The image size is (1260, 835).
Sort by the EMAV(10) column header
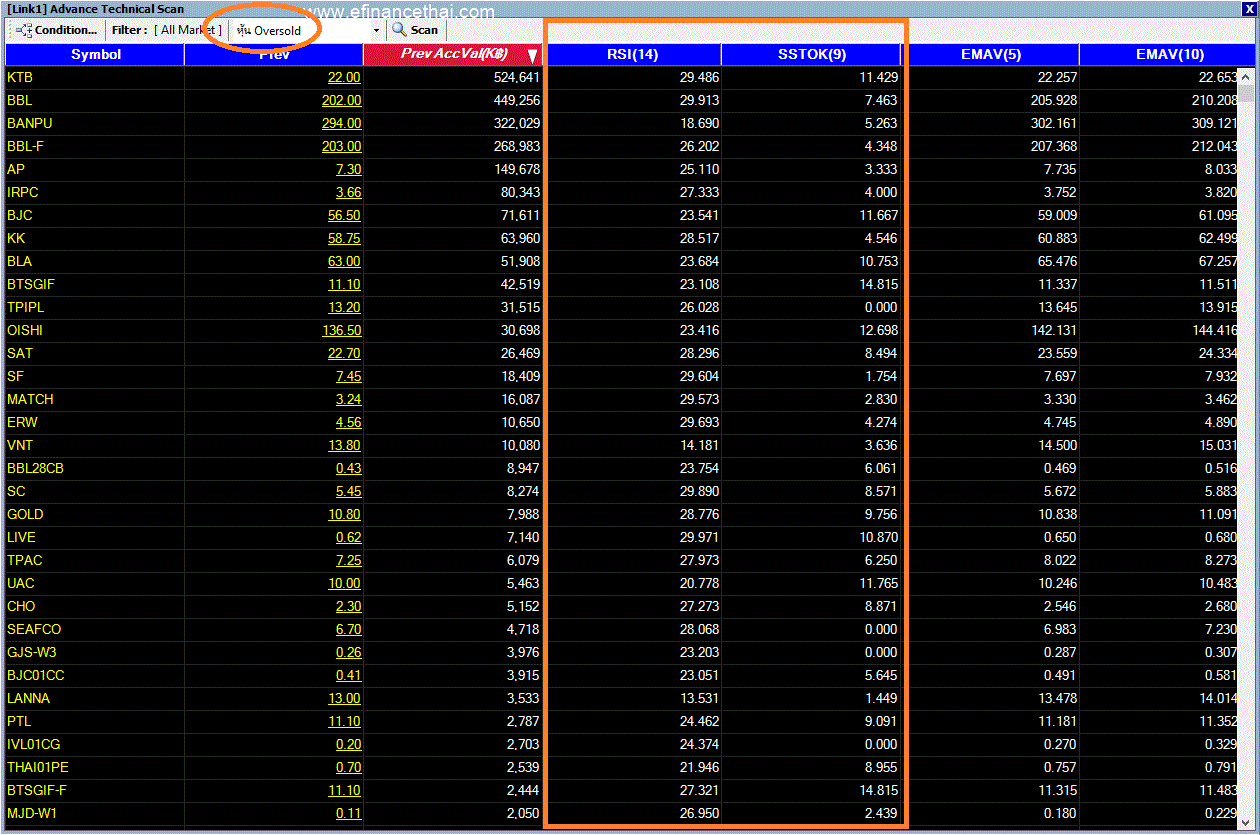[1168, 54]
